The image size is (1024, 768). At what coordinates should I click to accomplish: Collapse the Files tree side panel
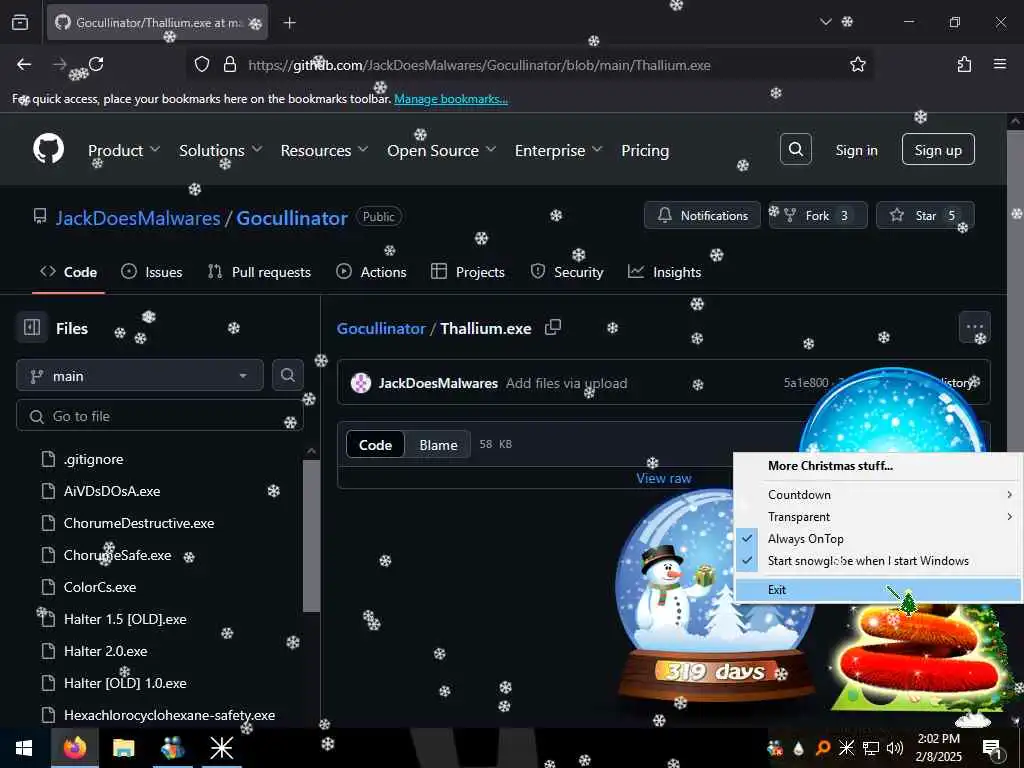pyautogui.click(x=32, y=327)
